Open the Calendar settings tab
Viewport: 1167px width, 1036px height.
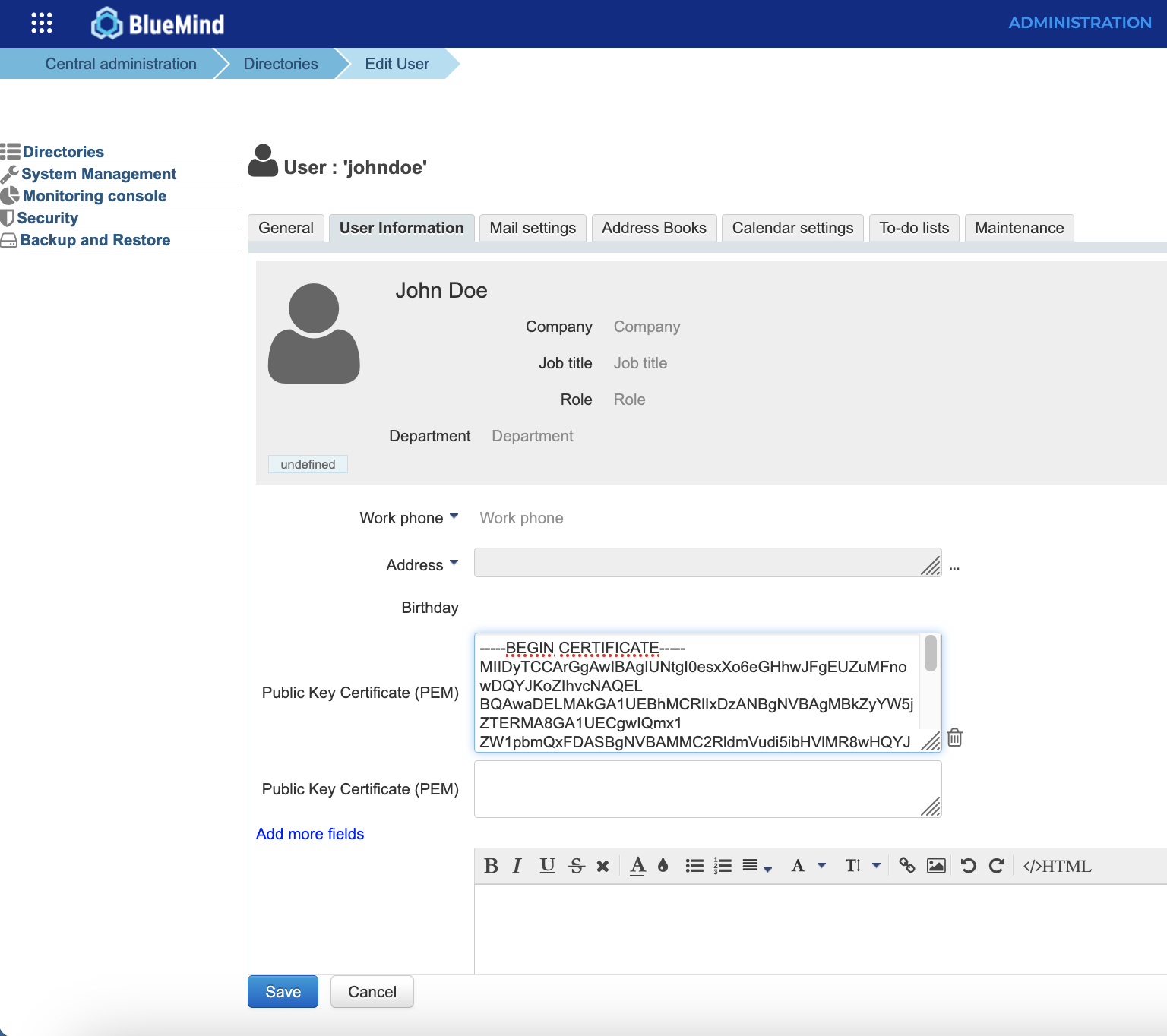(x=792, y=228)
